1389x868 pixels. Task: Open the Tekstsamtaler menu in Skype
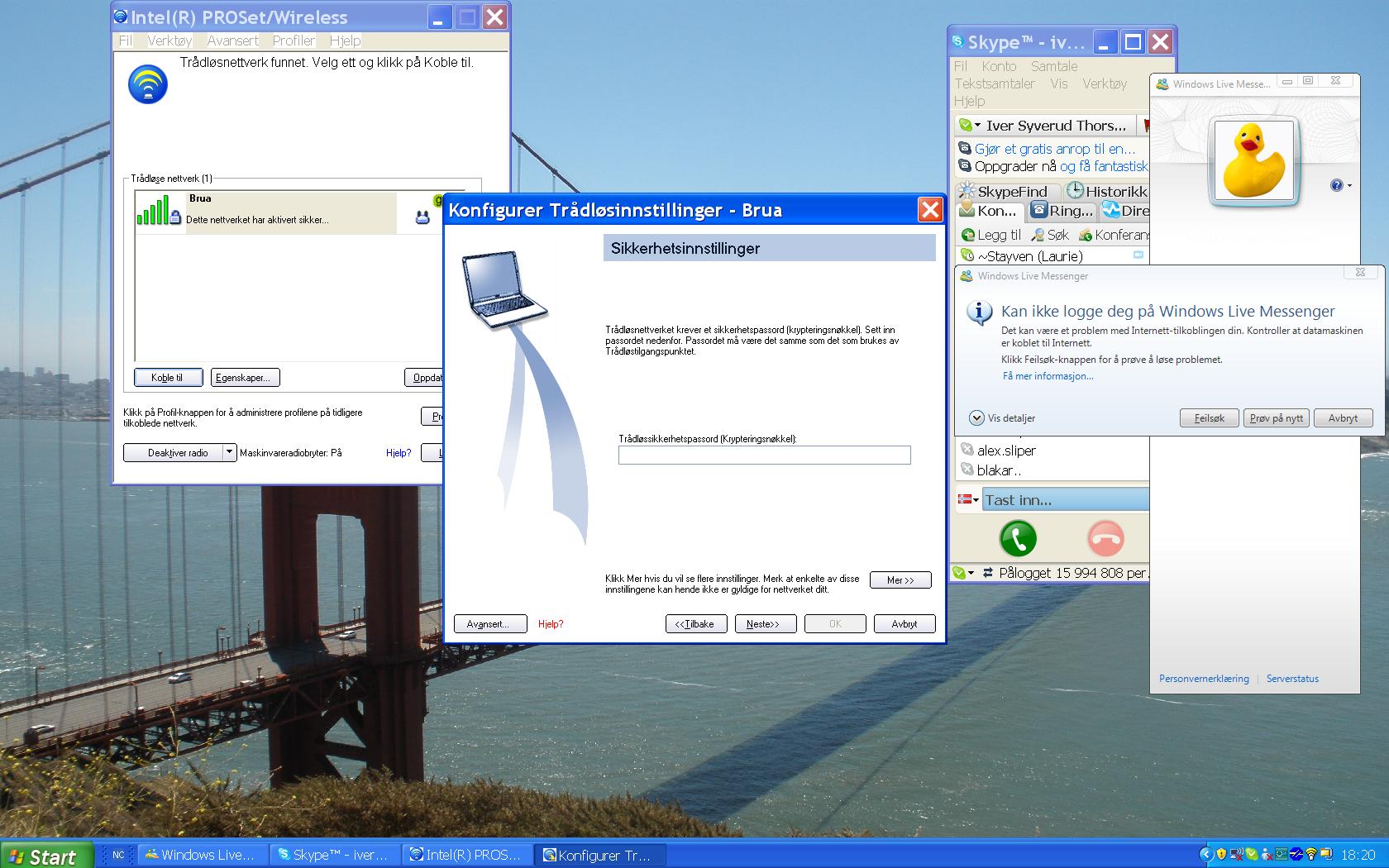[x=995, y=83]
